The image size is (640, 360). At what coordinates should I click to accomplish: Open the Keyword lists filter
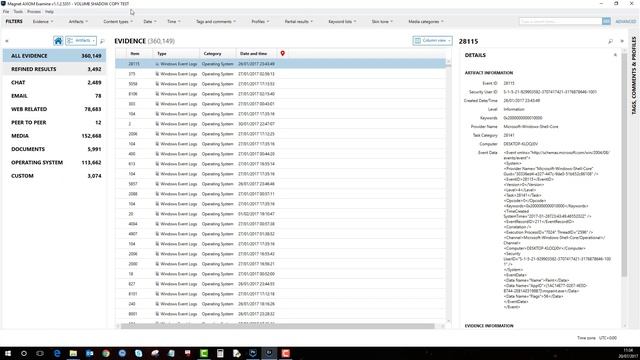click(342, 21)
